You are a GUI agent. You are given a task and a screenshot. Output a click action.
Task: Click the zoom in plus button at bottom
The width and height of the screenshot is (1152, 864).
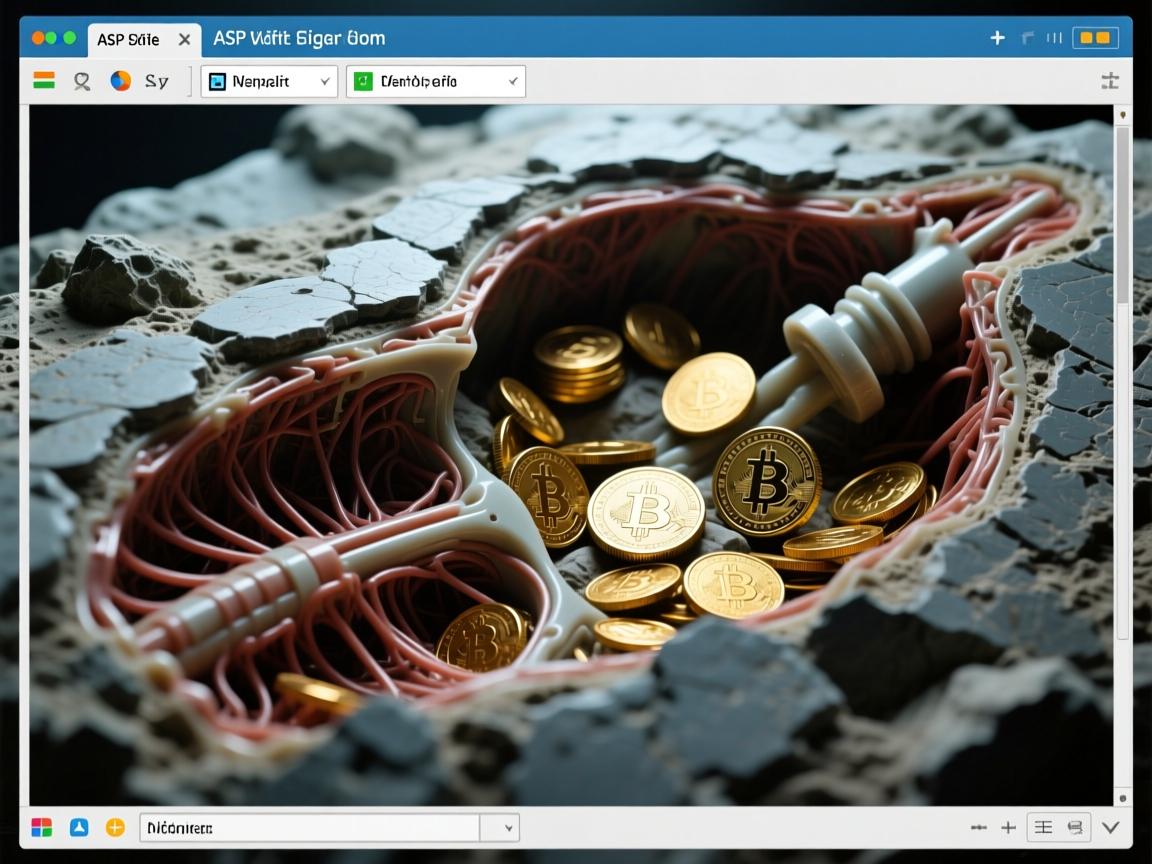coord(1008,828)
